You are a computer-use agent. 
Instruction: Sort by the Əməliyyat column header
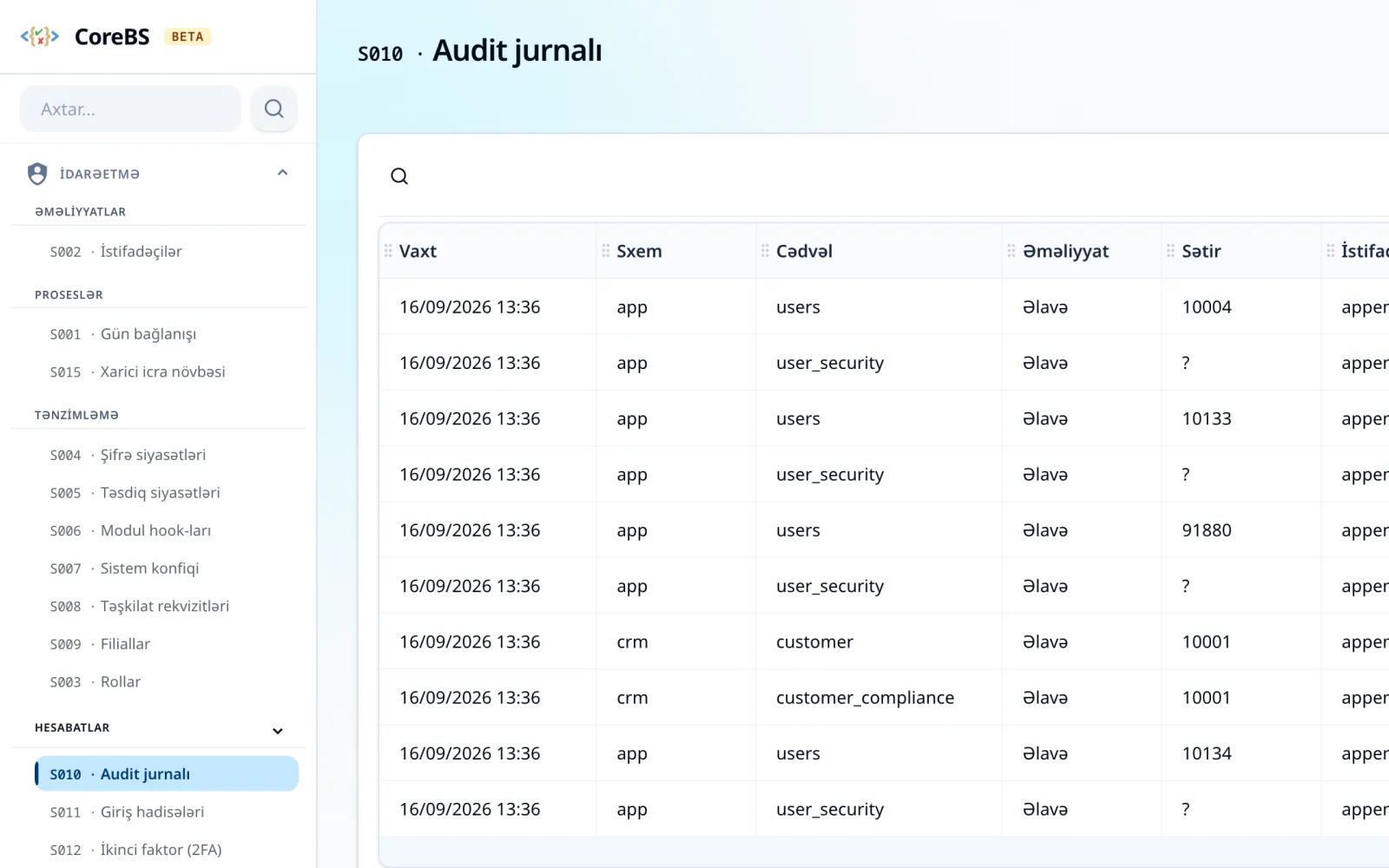tap(1065, 251)
